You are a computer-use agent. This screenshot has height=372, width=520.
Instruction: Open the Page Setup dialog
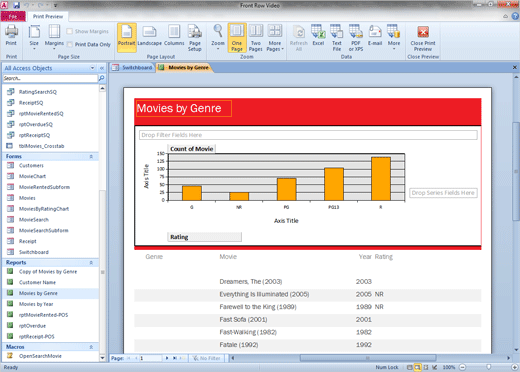click(x=195, y=38)
